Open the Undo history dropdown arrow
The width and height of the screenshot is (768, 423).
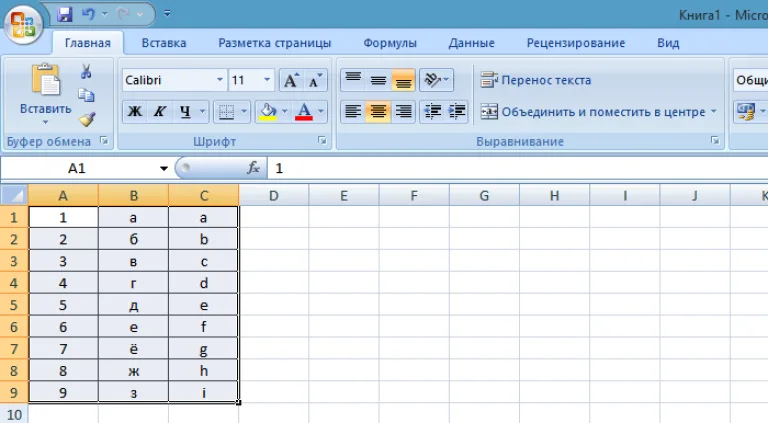click(x=104, y=14)
